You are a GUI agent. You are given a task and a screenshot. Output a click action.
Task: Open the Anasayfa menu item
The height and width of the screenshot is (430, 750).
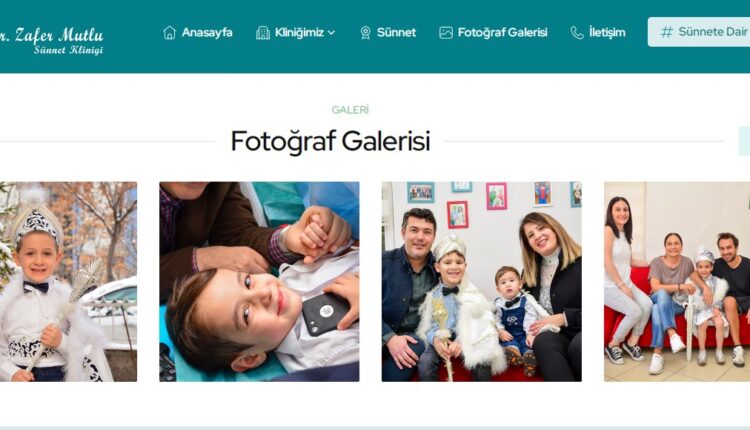(198, 33)
